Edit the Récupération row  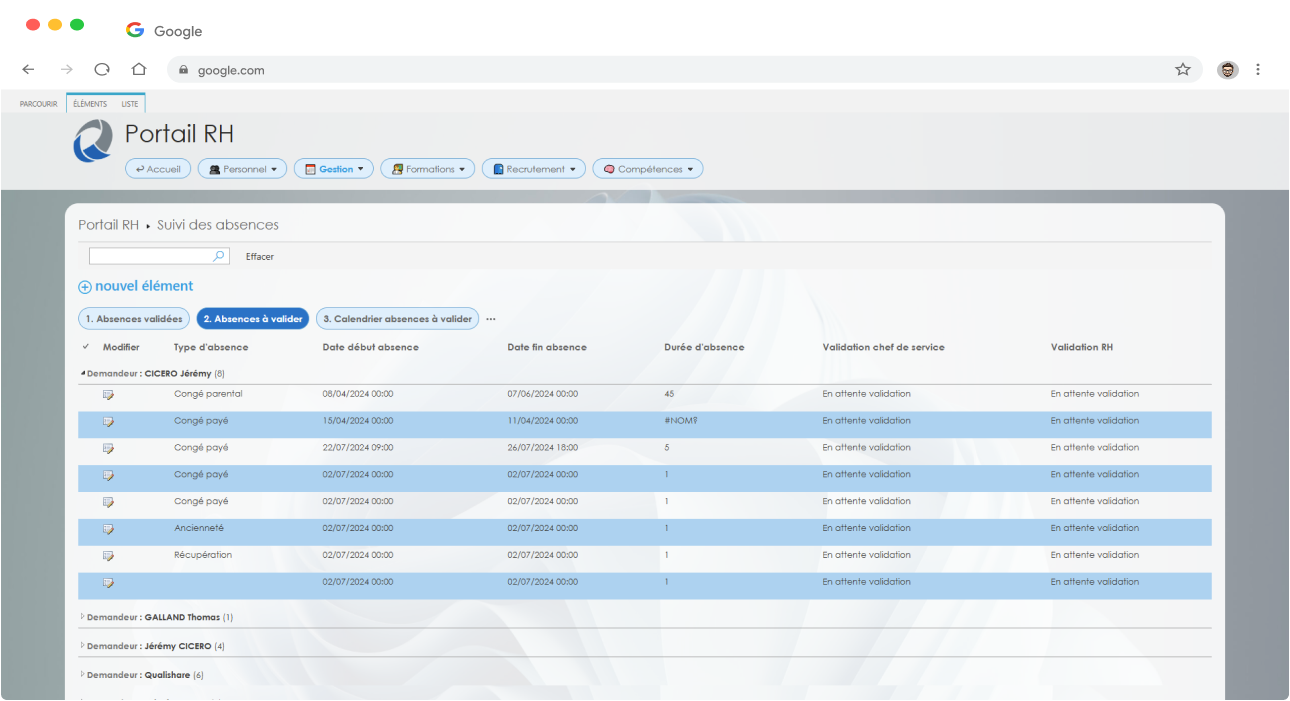108,555
